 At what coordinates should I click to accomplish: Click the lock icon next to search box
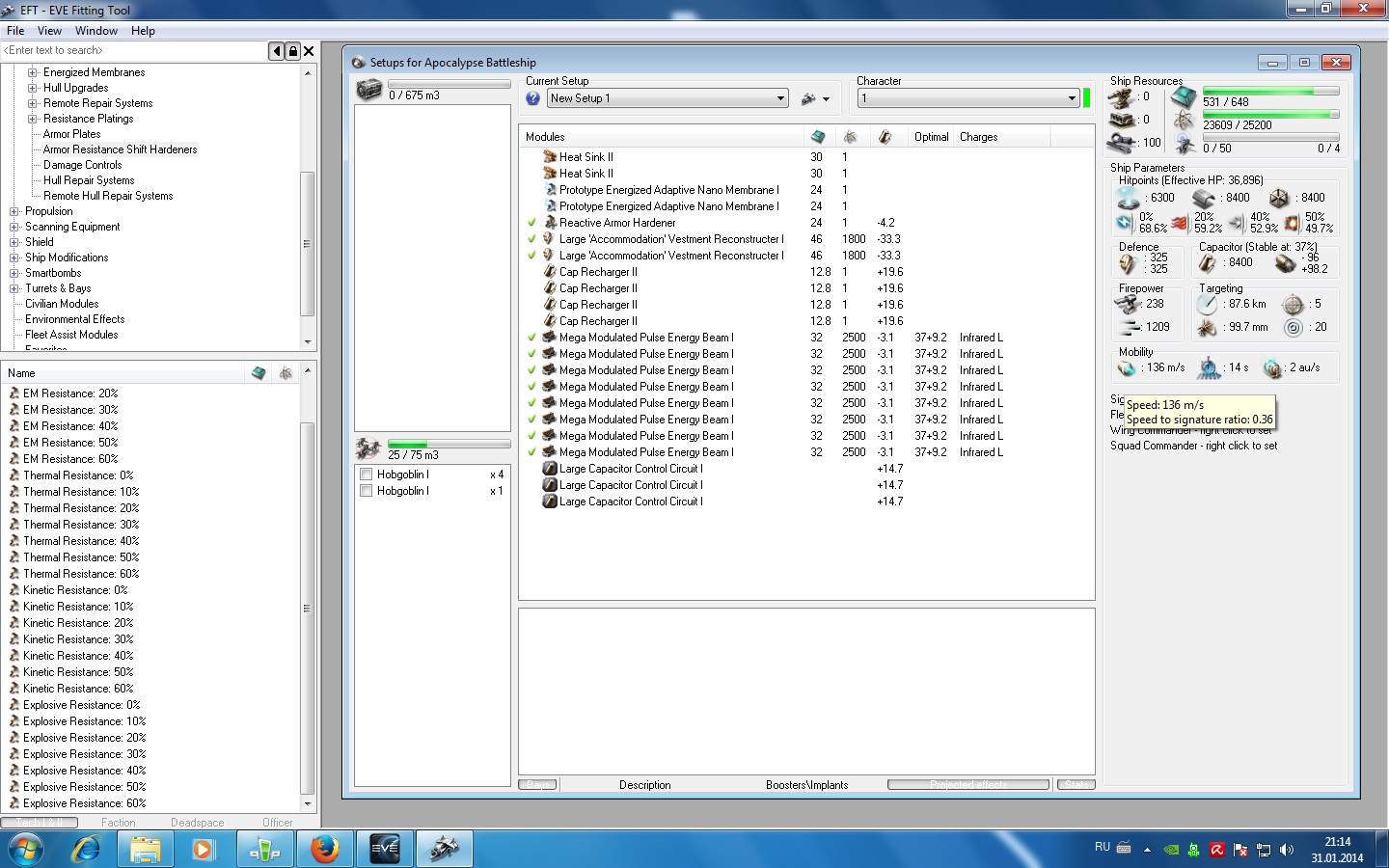(x=293, y=51)
